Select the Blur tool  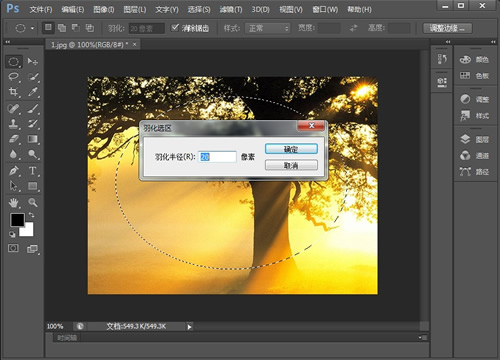click(x=14, y=154)
